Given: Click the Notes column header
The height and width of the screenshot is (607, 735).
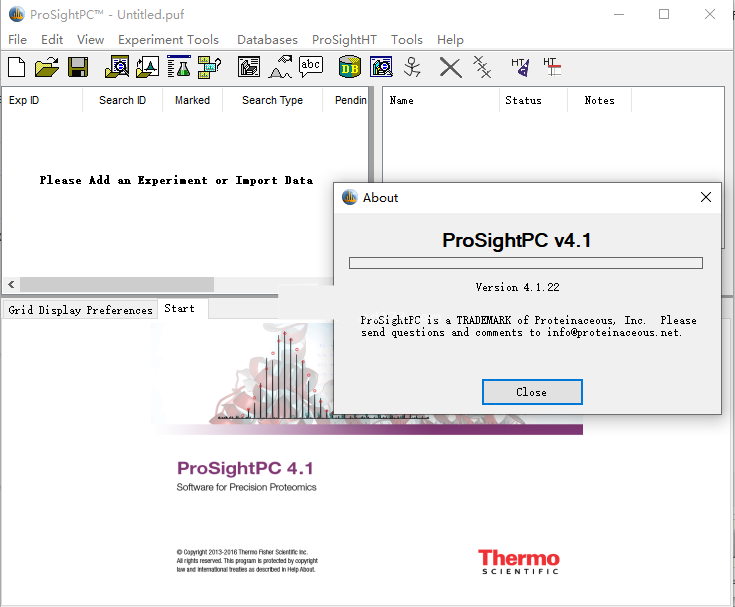Looking at the screenshot, I should point(600,100).
